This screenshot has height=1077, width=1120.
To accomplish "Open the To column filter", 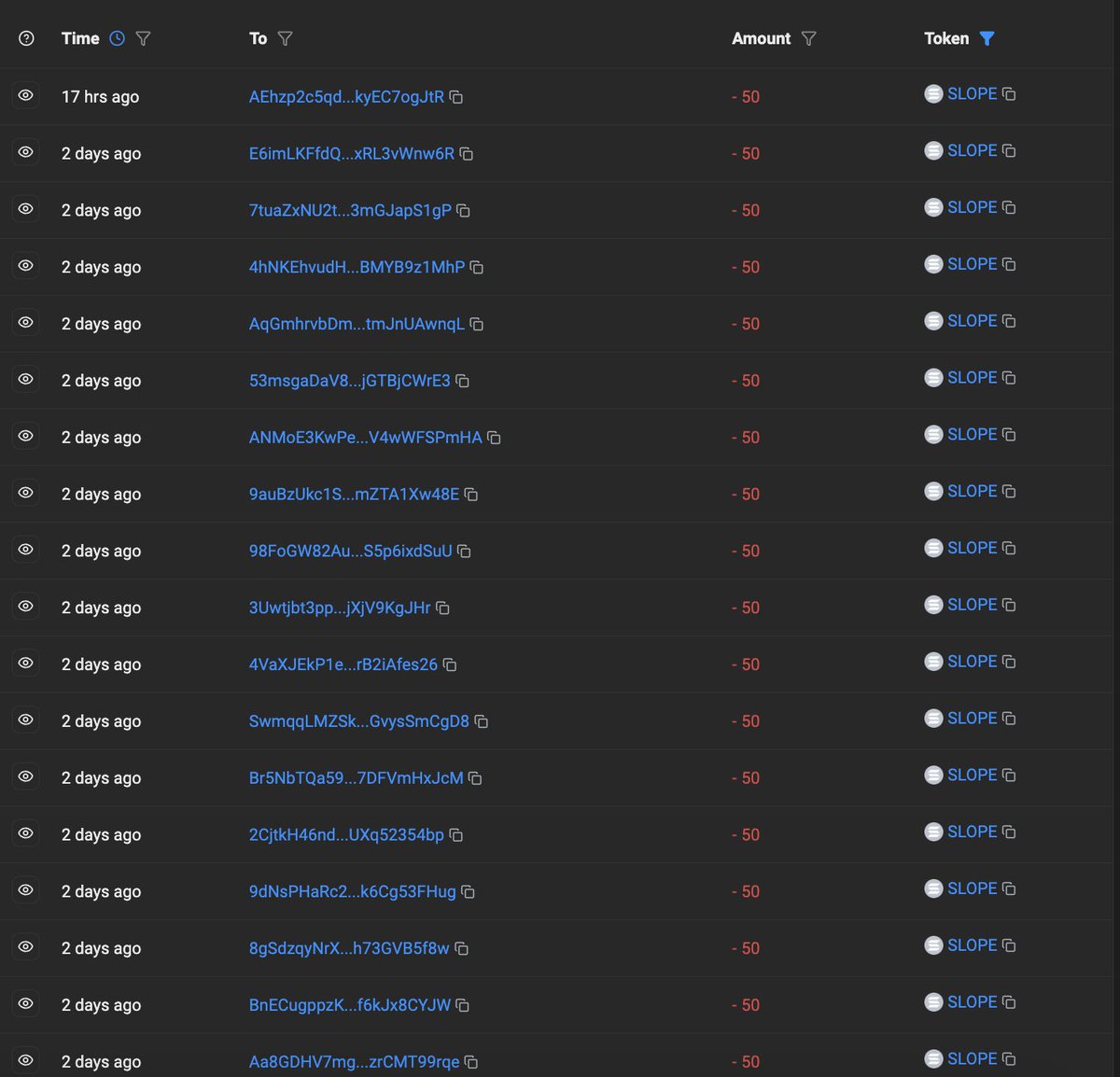I will [x=286, y=38].
